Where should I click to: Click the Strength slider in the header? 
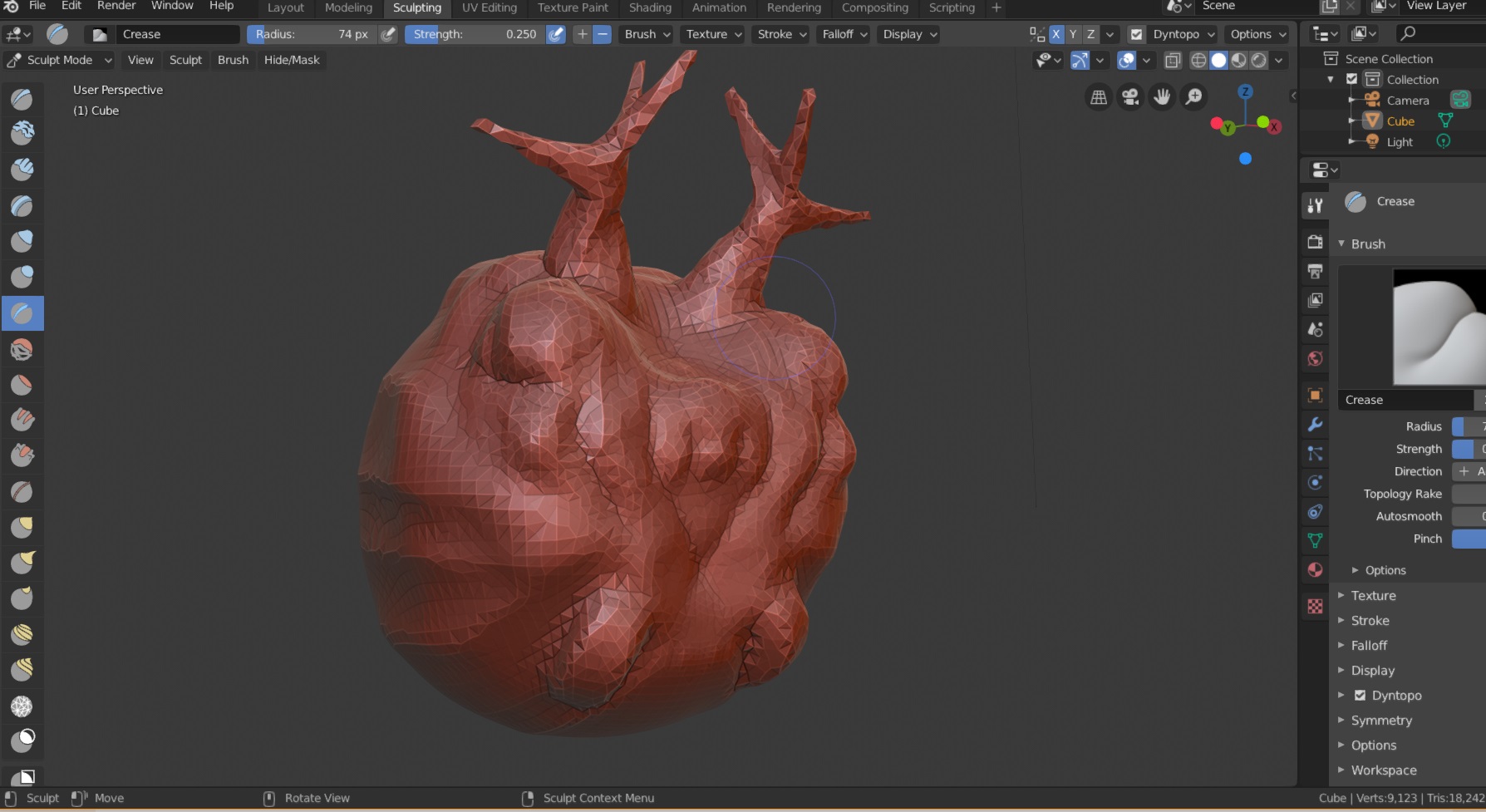(x=475, y=34)
